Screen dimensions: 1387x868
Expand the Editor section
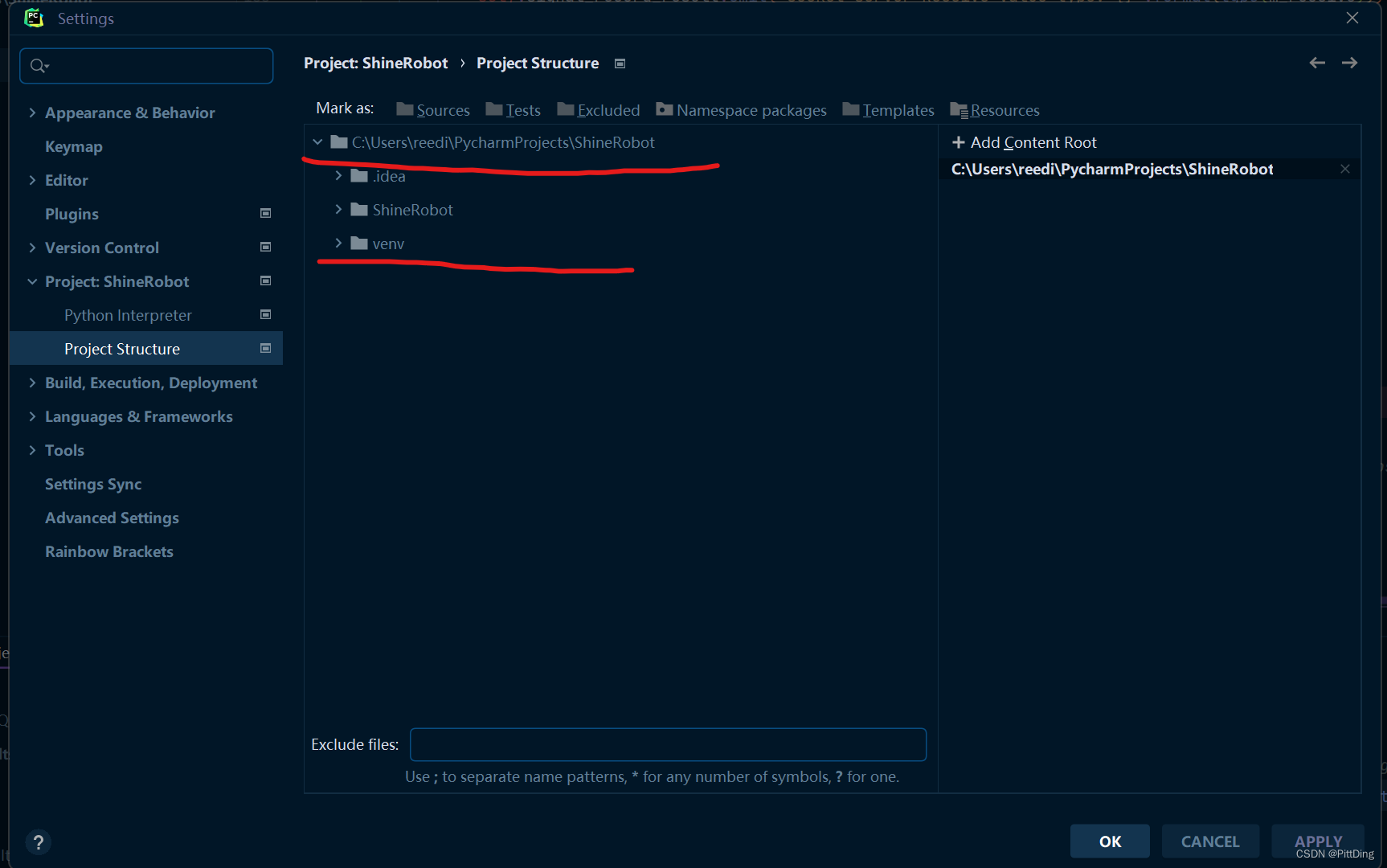pyautogui.click(x=32, y=180)
